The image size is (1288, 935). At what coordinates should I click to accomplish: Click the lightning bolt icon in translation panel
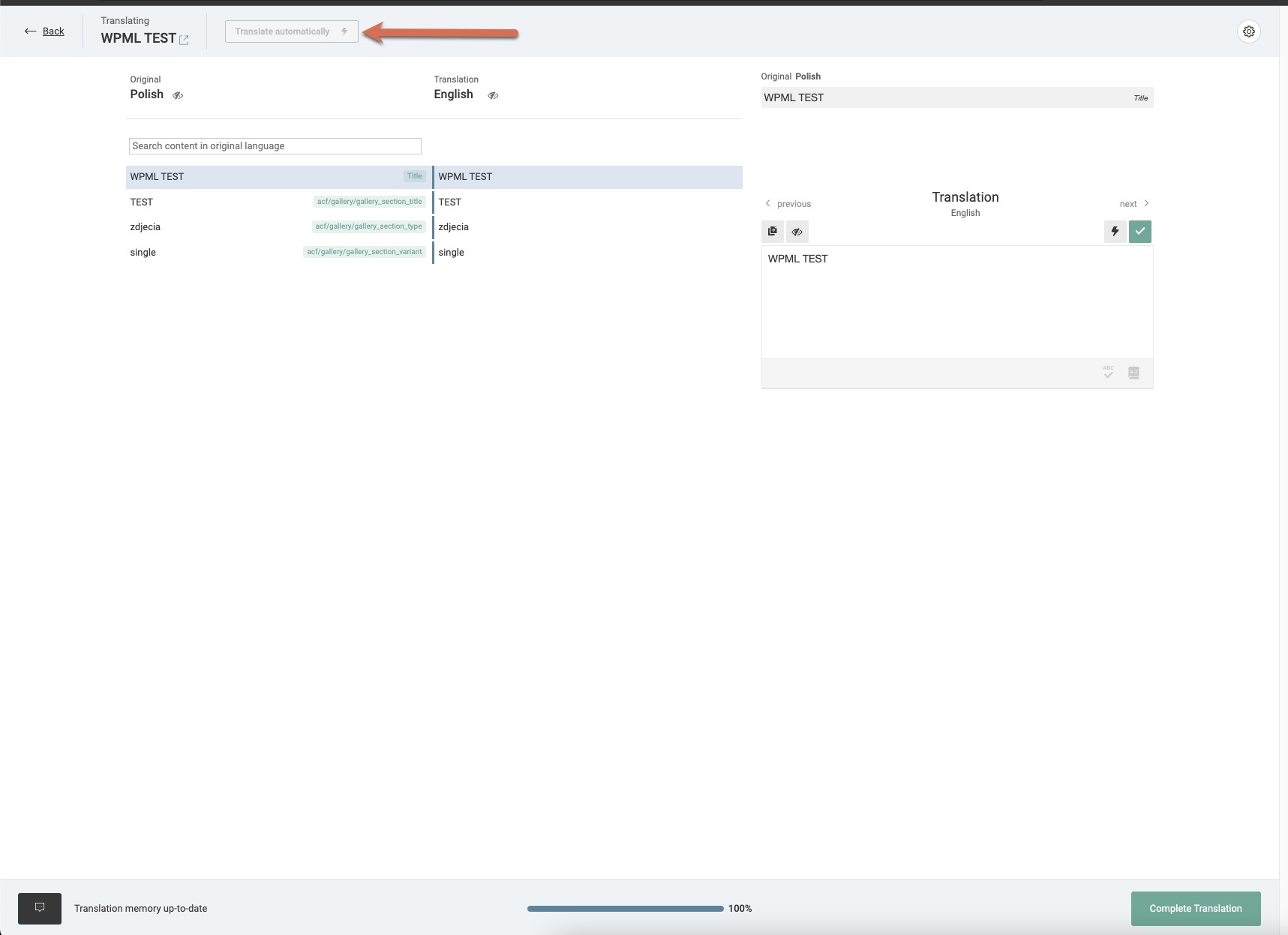(1115, 232)
